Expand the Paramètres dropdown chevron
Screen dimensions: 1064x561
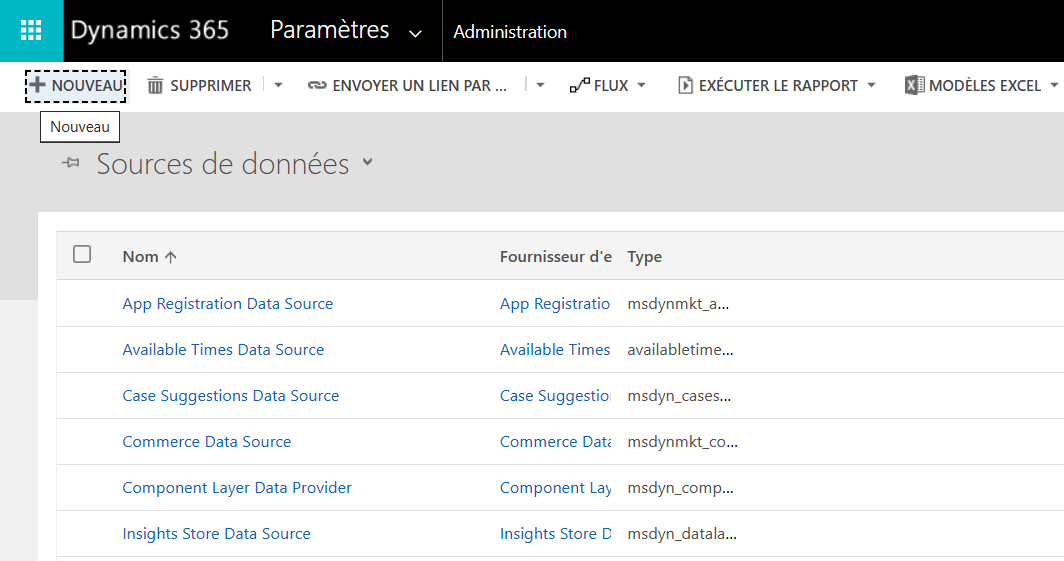[x=416, y=33]
